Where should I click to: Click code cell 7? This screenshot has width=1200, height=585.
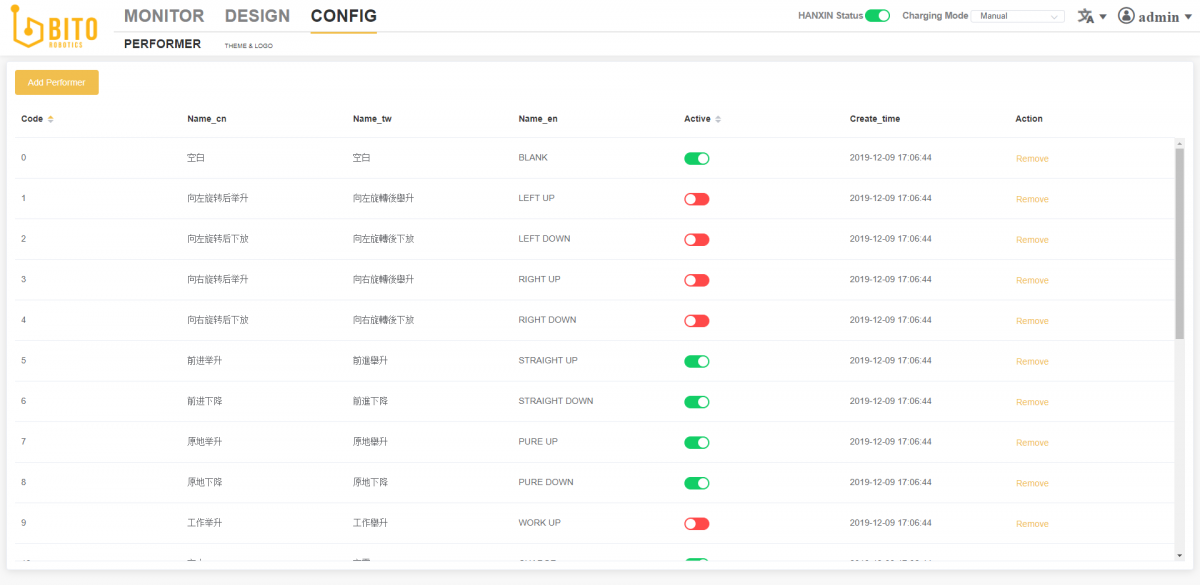pos(24,442)
